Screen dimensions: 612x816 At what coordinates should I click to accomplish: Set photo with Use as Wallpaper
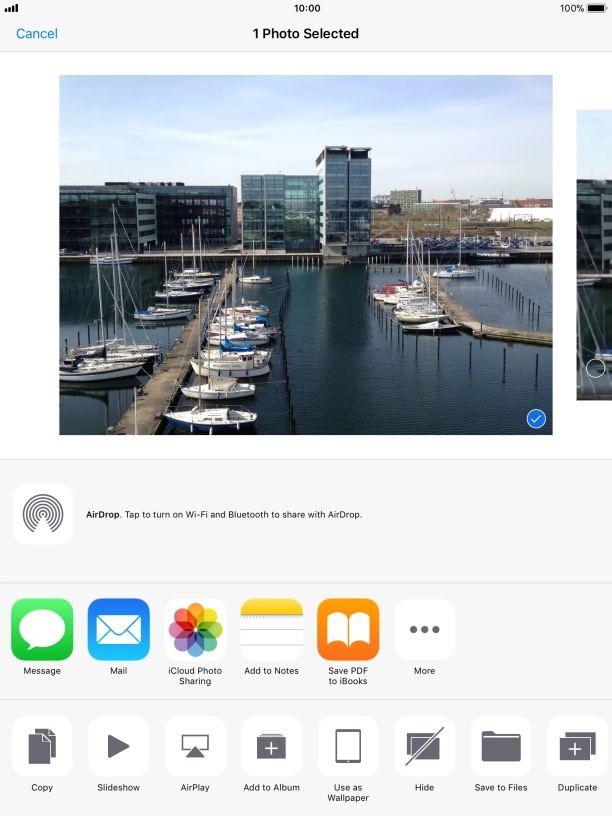pos(348,746)
